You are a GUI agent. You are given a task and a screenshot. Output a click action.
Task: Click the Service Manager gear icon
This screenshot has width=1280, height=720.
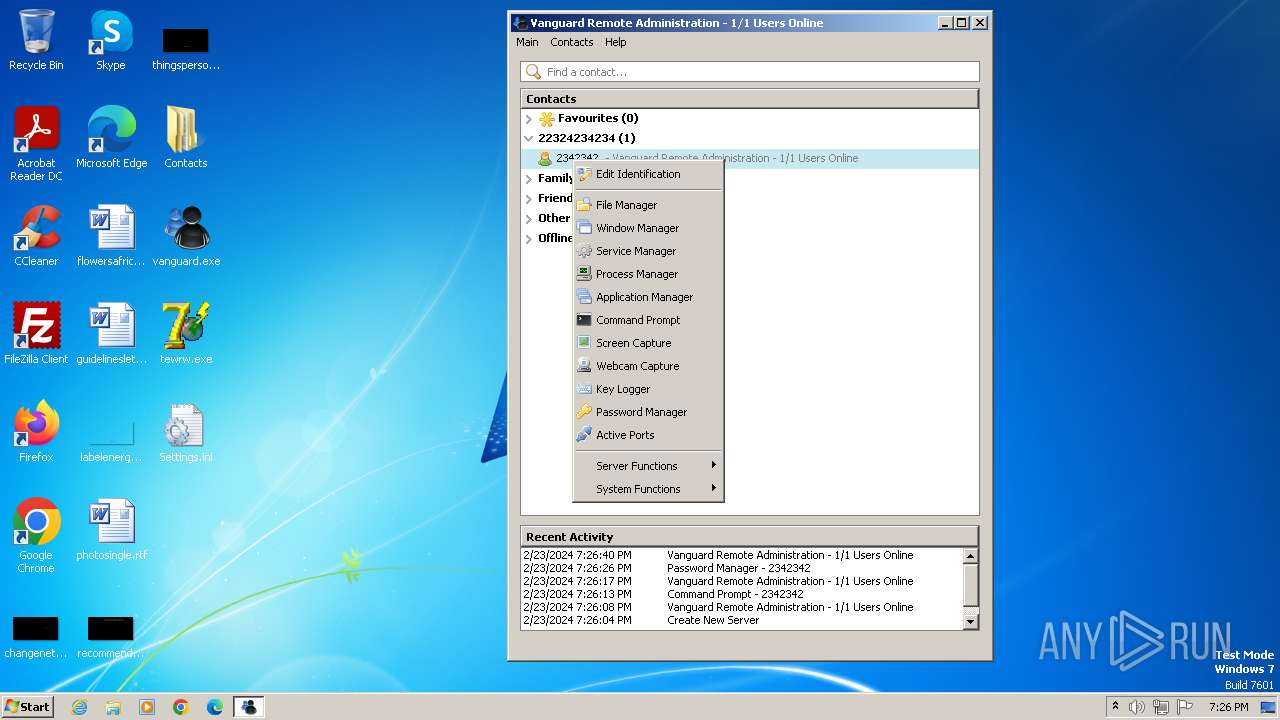point(584,251)
